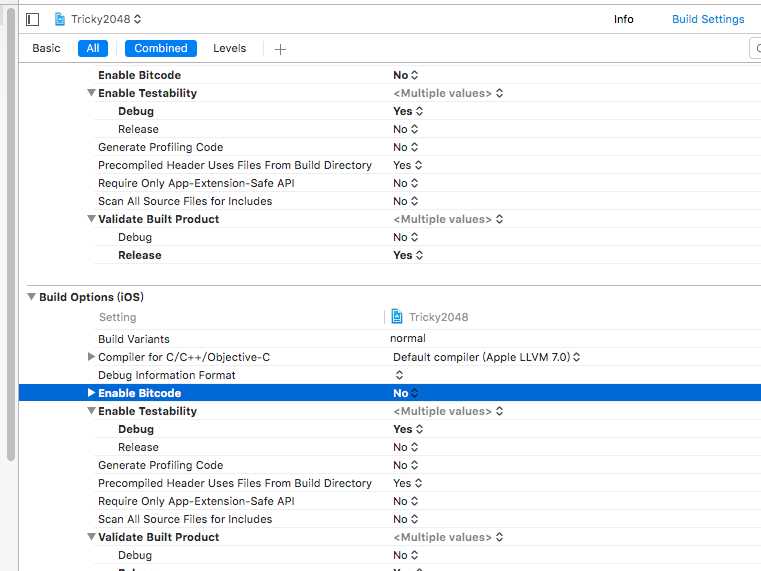
Task: Click Tricky2048 column header project icon
Action: (x=397, y=316)
